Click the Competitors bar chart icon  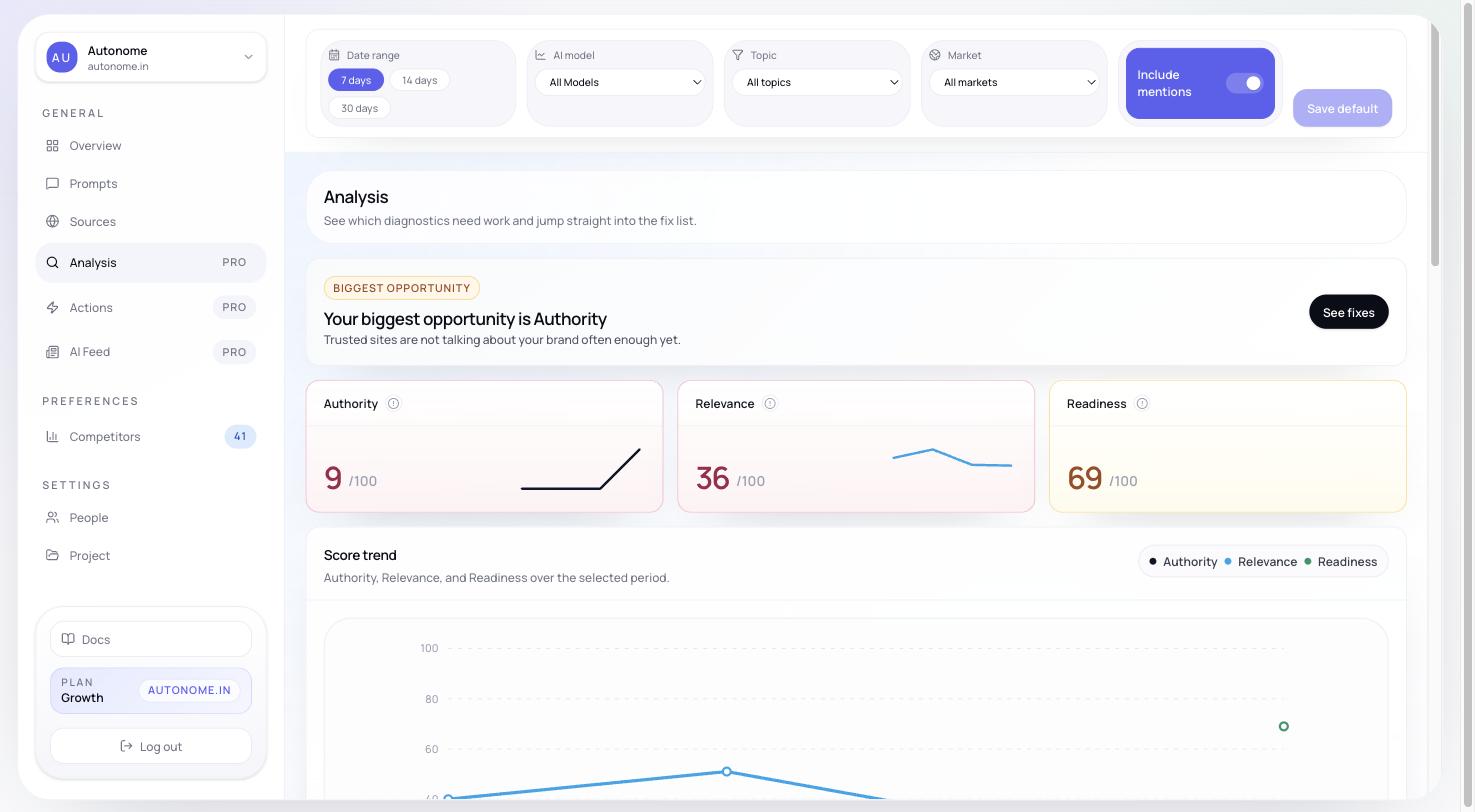pyautogui.click(x=52, y=437)
